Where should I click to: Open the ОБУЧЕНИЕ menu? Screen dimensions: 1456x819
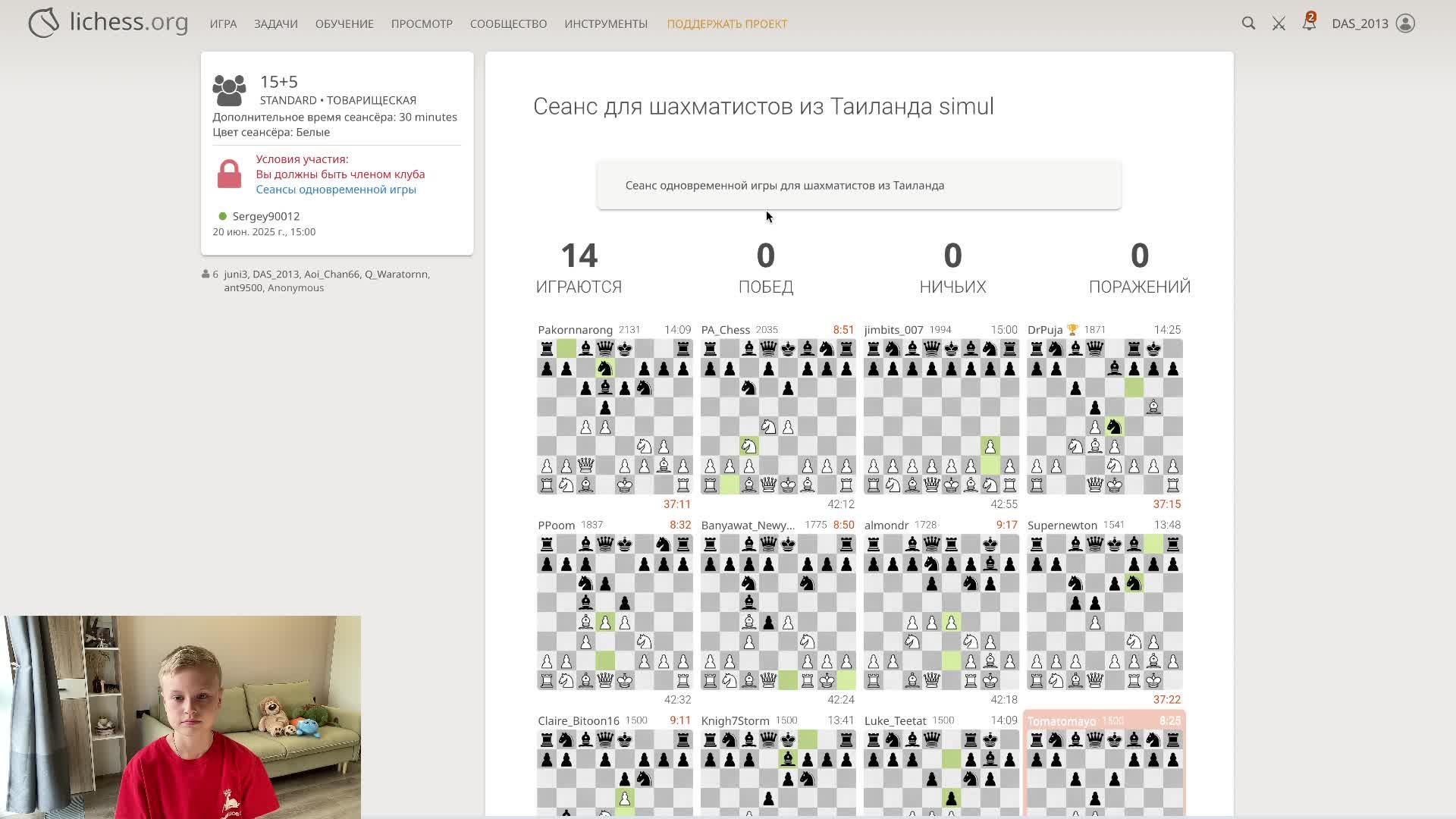(344, 24)
